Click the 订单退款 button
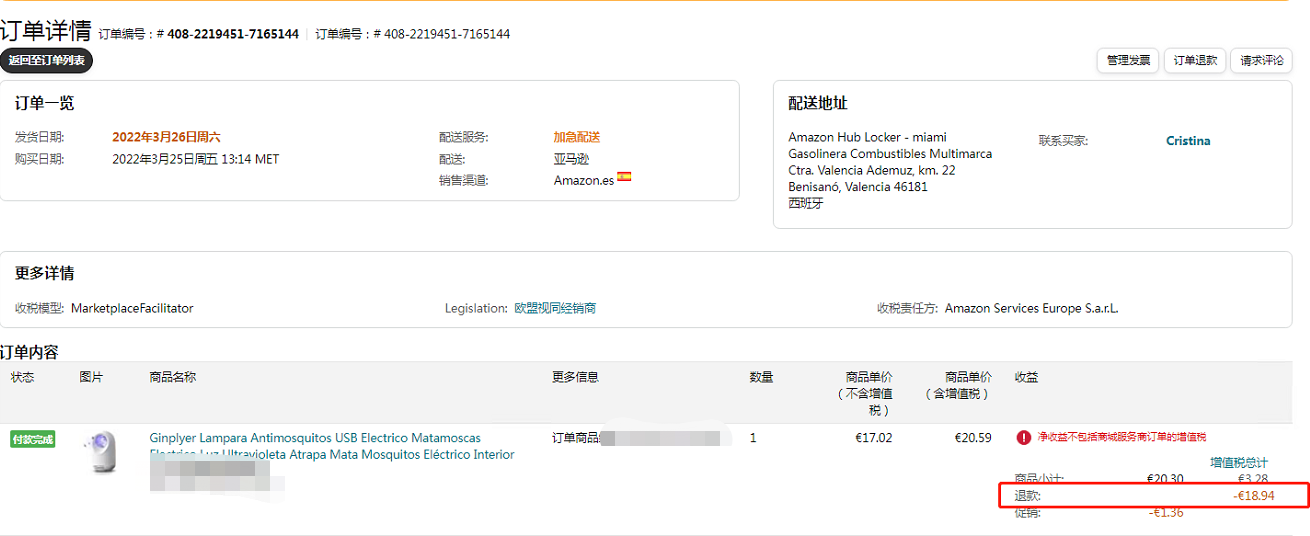The height and width of the screenshot is (536, 1310). [1195, 60]
